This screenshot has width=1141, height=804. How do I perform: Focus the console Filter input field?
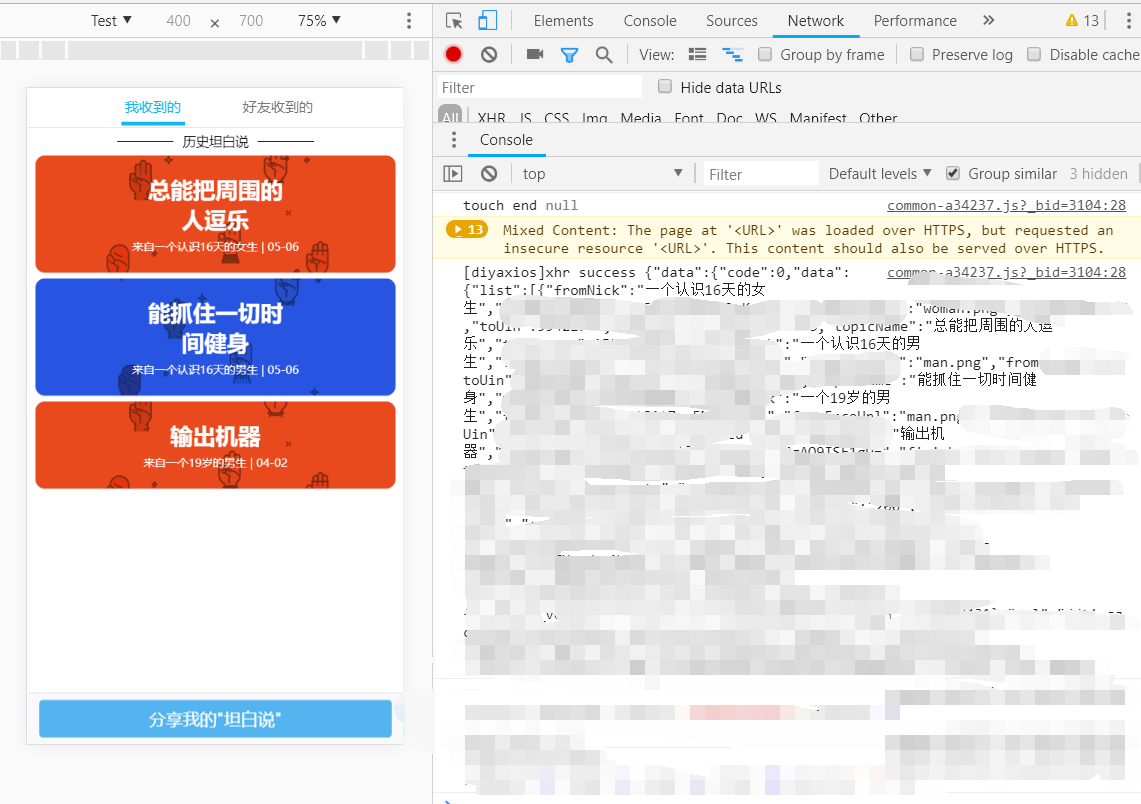[761, 174]
